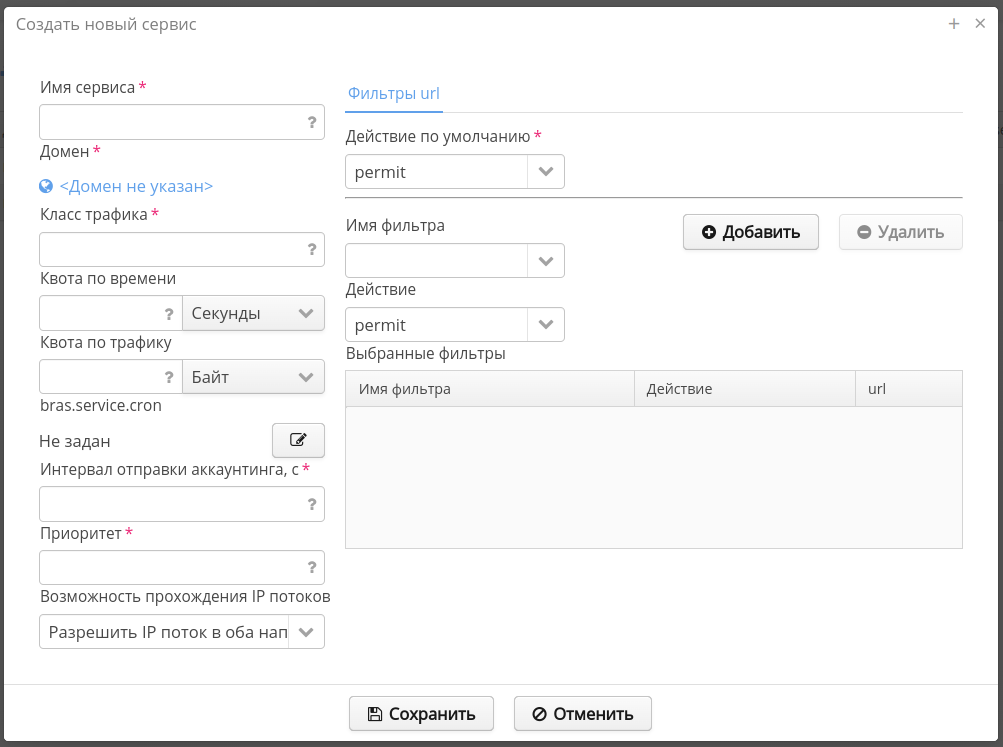Click Добавить filter button
This screenshot has height=747, width=1003.
coord(750,232)
